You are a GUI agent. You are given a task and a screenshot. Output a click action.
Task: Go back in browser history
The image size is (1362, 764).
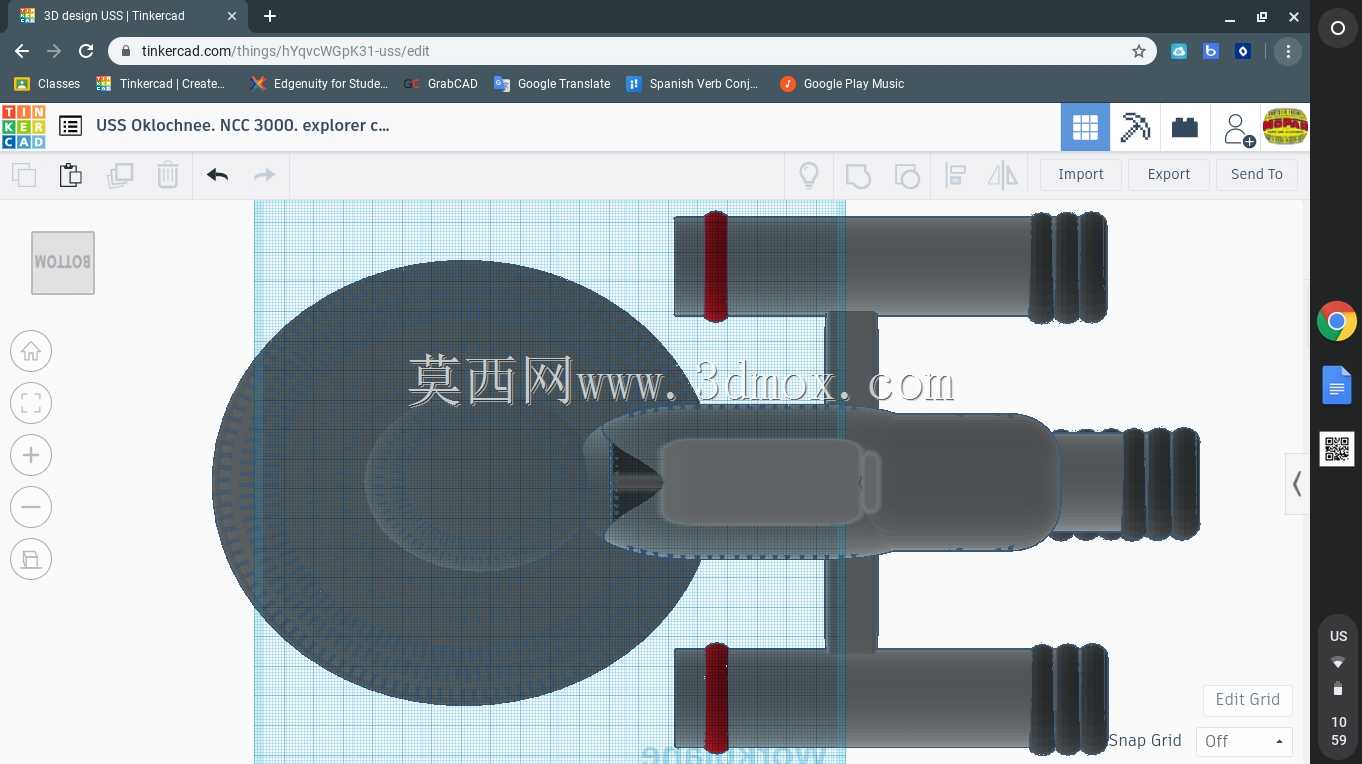22,51
